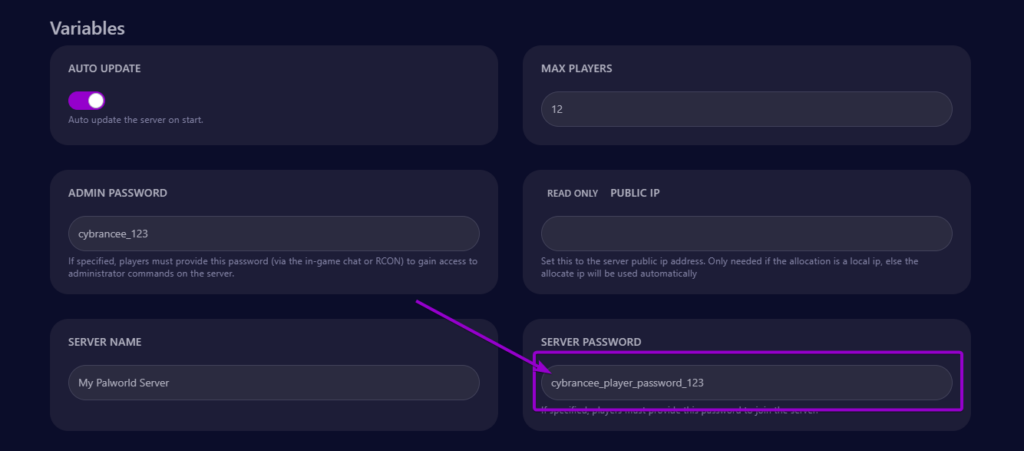Click the read-only Public IP field
This screenshot has width=1024, height=451.
pos(746,234)
